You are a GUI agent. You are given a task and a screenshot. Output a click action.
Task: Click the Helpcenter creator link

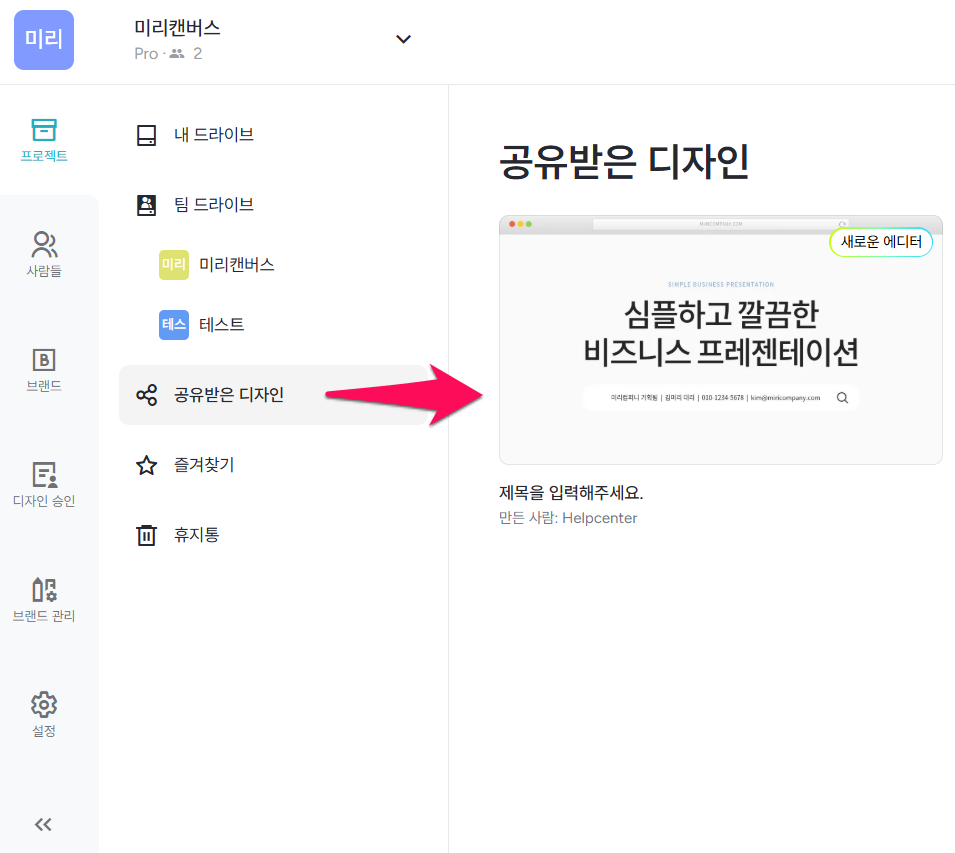[600, 518]
